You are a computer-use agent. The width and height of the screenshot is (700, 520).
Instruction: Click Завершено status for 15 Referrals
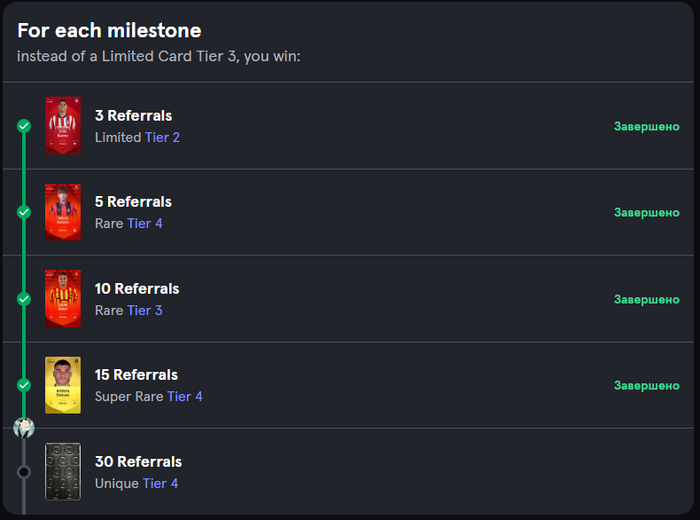pyautogui.click(x=646, y=386)
